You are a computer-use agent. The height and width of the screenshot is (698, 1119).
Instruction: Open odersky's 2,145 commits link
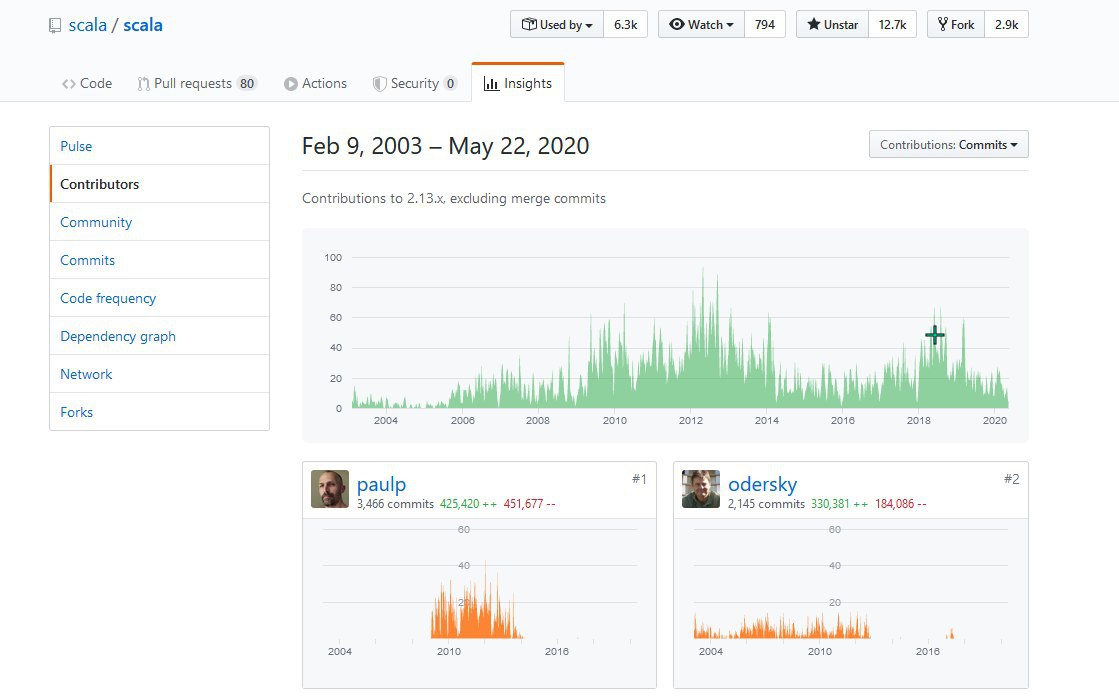pos(766,504)
